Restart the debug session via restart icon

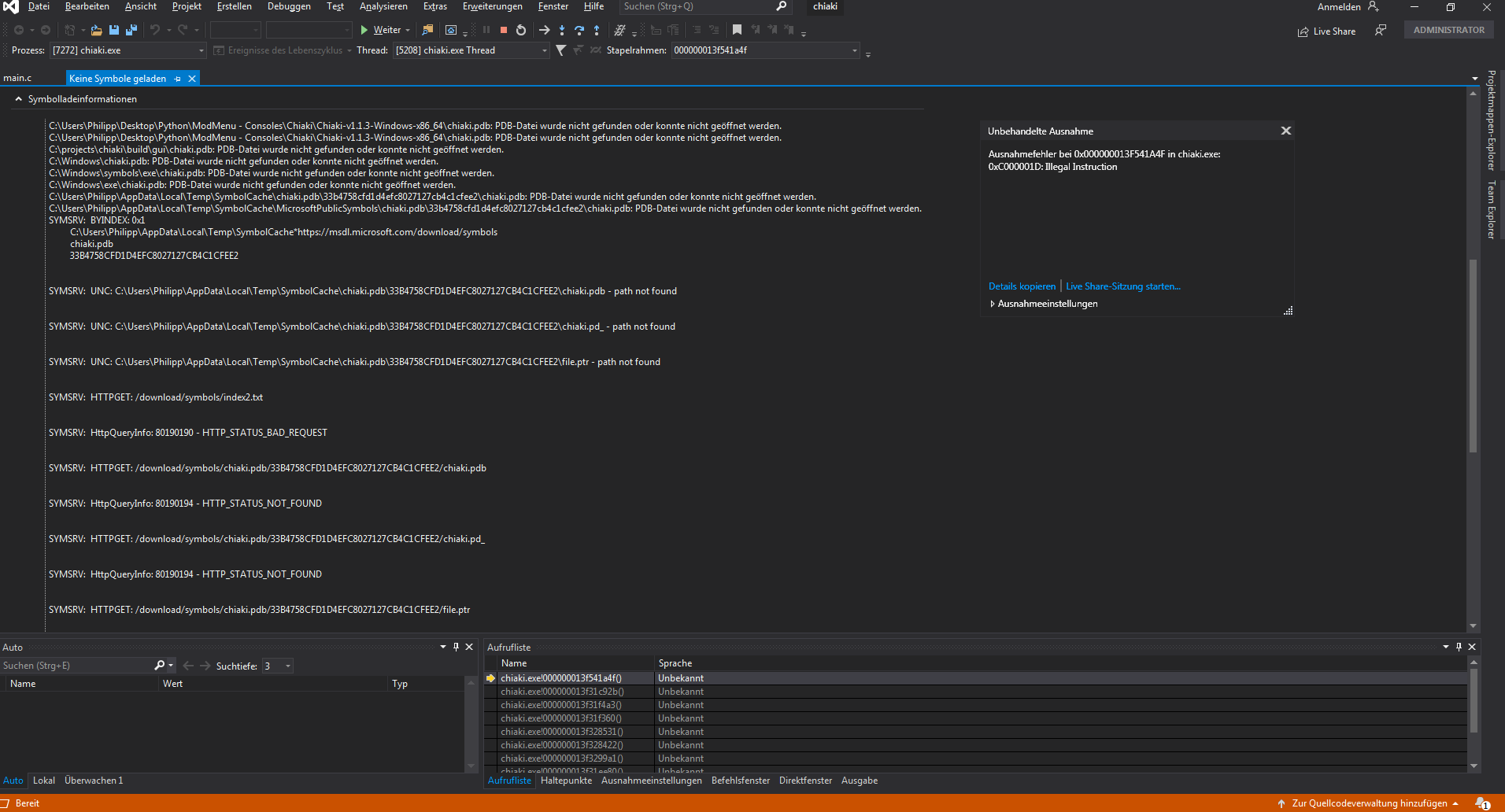(521, 30)
